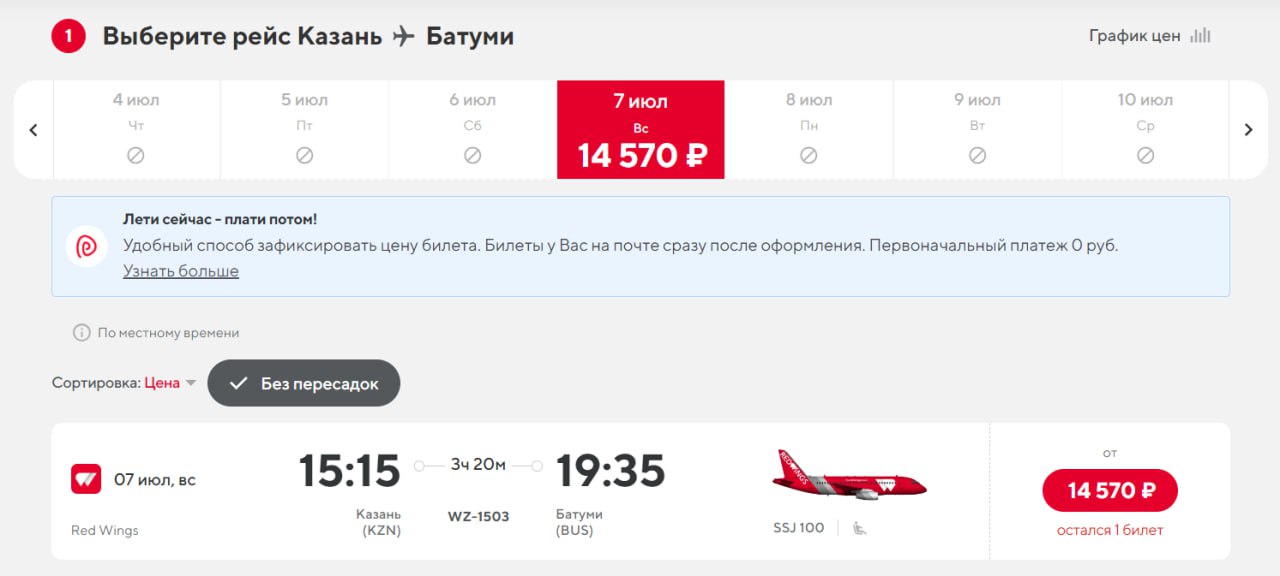Image resolution: width=1280 pixels, height=576 pixels.
Task: Select the 7 июл date tab
Action: [x=641, y=130]
